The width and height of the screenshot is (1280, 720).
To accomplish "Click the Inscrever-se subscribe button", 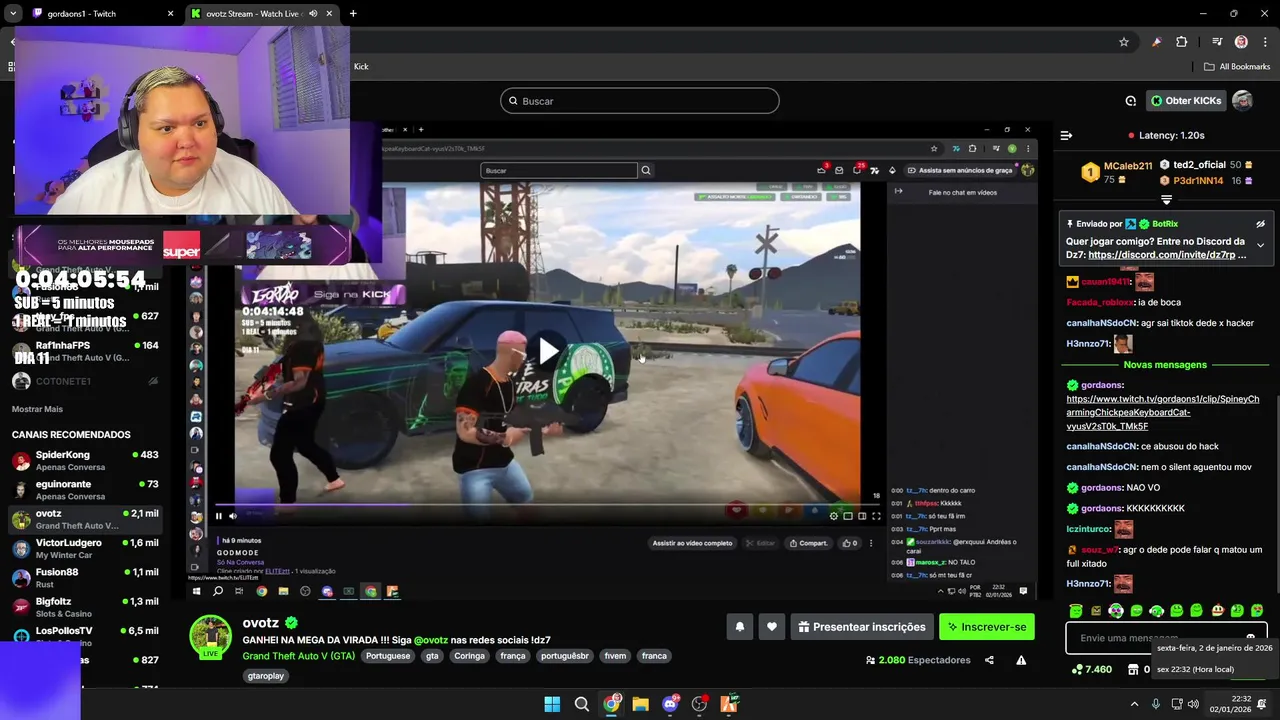I will (987, 627).
